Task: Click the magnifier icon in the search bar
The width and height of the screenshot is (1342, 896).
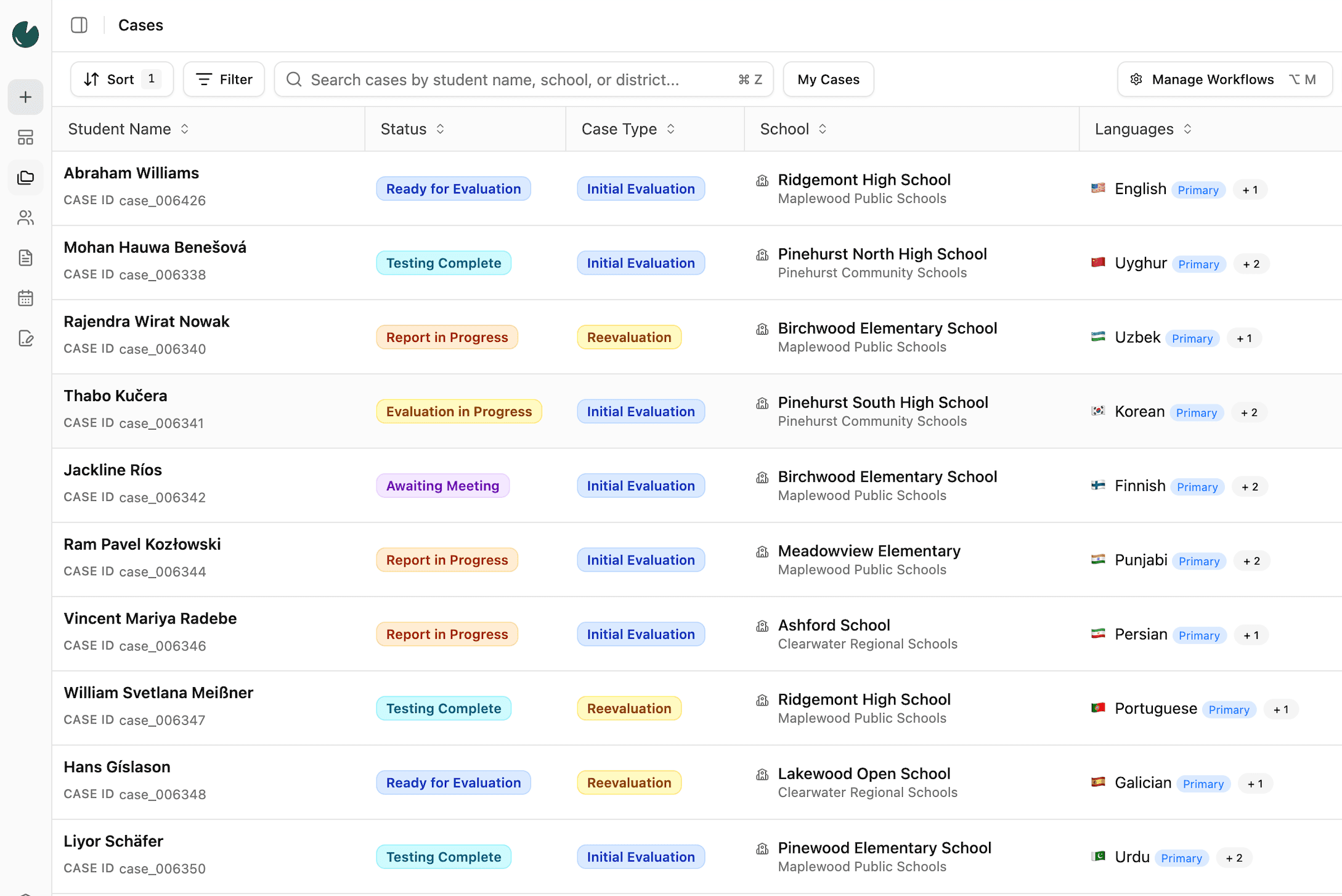Action: tap(294, 79)
